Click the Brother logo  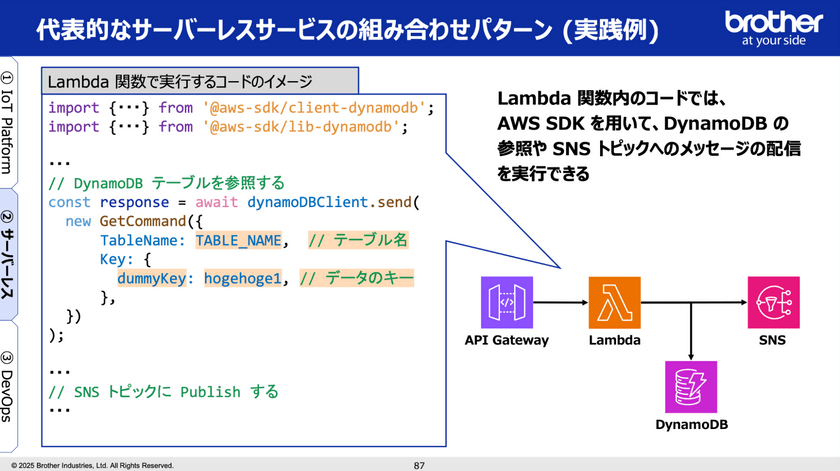(x=773, y=29)
